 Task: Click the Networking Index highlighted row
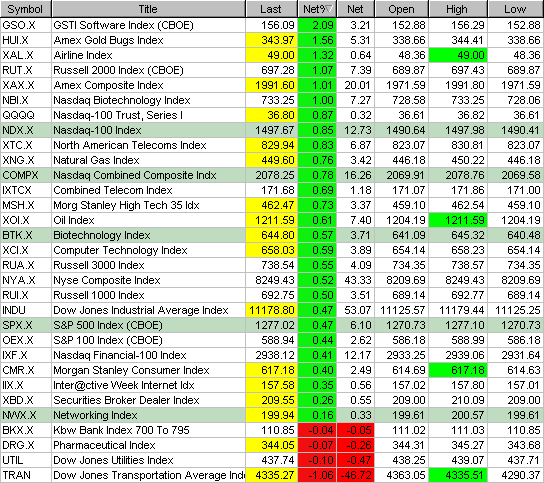click(x=272, y=415)
